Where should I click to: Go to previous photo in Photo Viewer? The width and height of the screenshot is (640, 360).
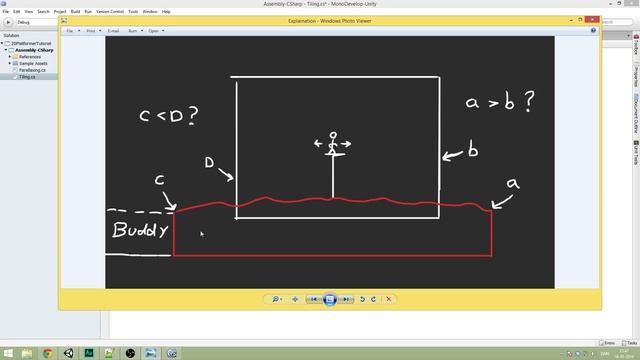pos(313,299)
